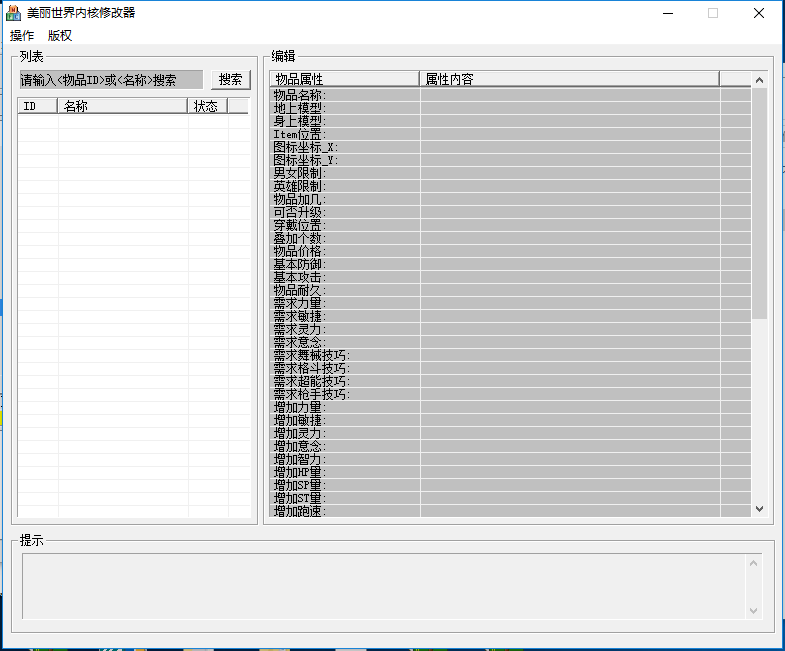This screenshot has height=651, width=785.
Task: Click the 状态 column header
Action: [x=206, y=106]
